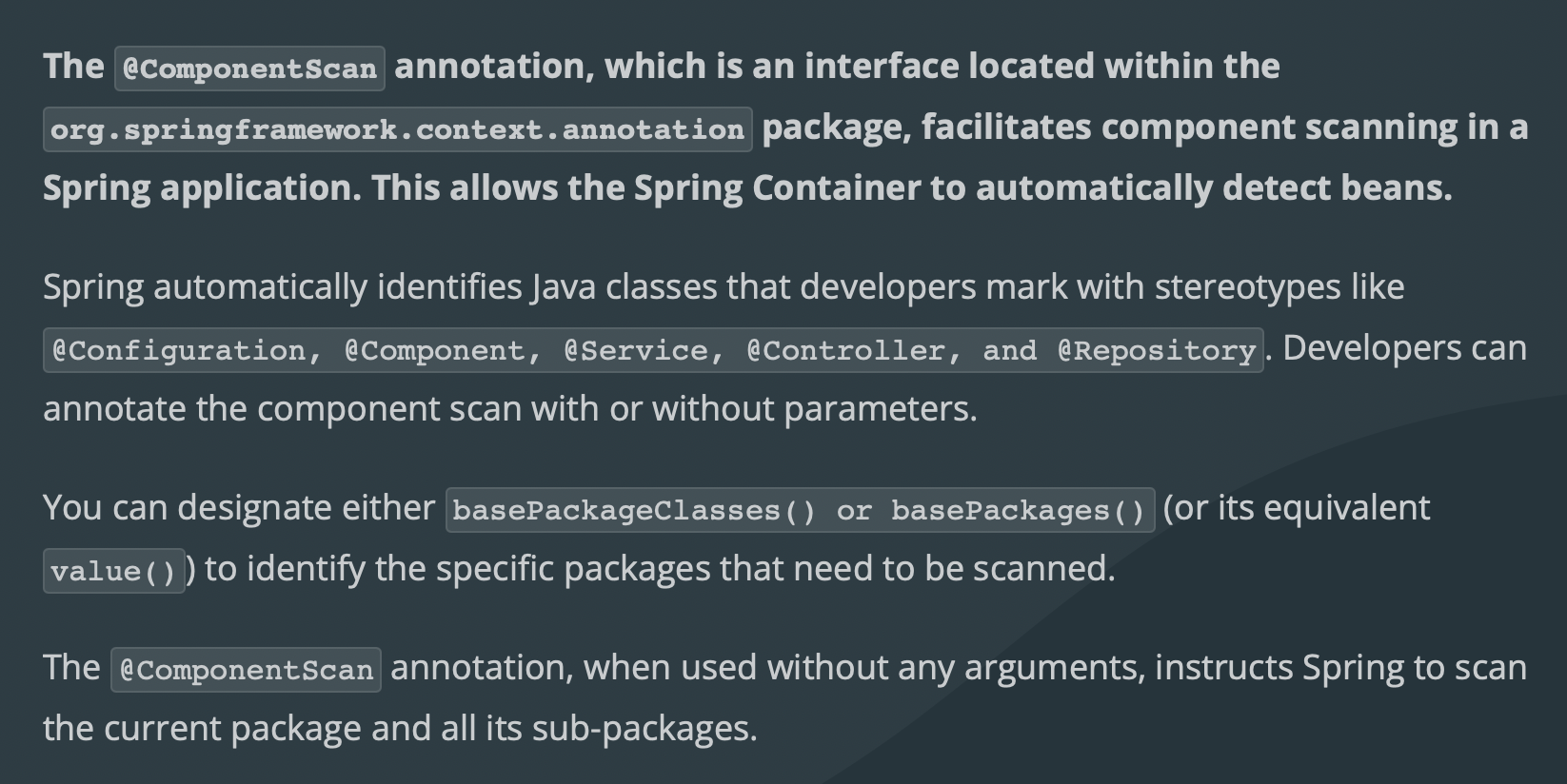Click basePackageClasses() in the code snippet

[x=634, y=511]
